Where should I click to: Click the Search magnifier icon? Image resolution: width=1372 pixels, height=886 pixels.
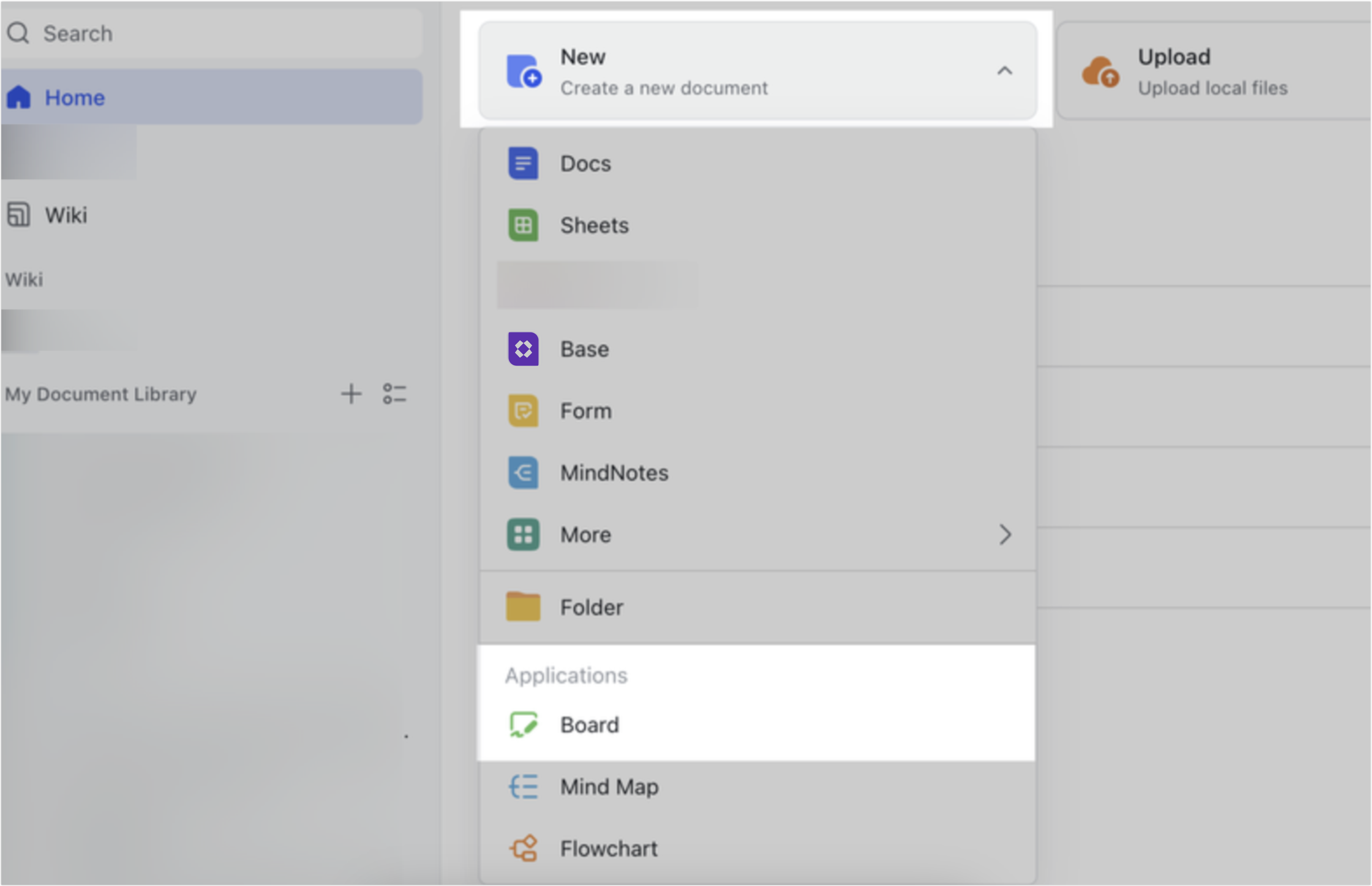click(18, 33)
